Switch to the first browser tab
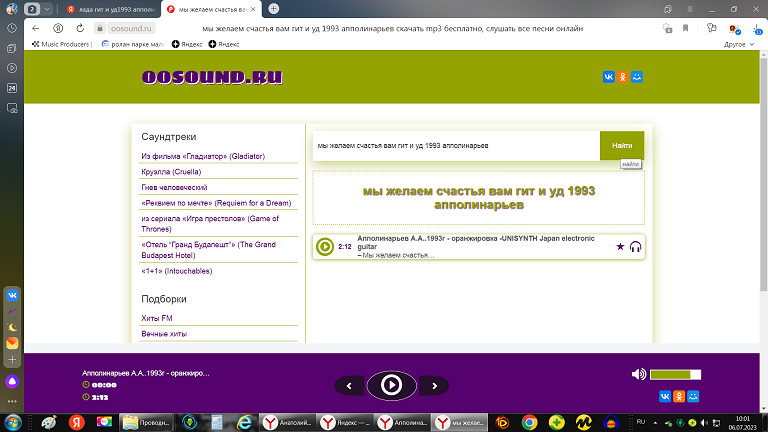768x432 pixels. point(111,9)
